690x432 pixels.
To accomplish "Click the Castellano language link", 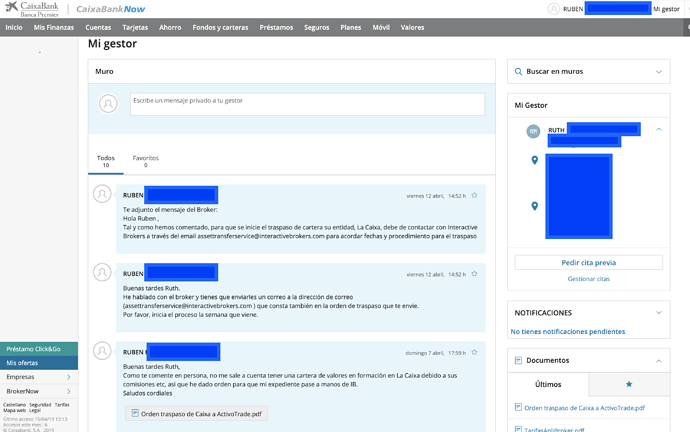I will 15,405.
